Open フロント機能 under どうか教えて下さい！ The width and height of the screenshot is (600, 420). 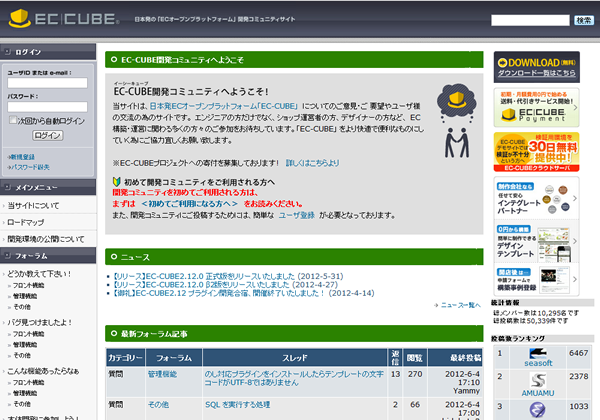pyautogui.click(x=28, y=285)
